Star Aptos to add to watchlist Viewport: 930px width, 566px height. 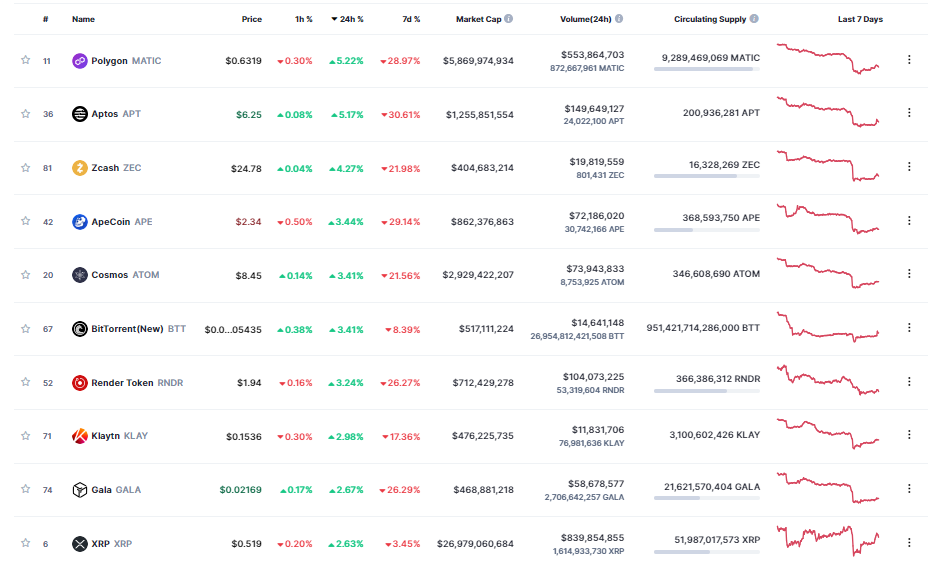click(26, 113)
